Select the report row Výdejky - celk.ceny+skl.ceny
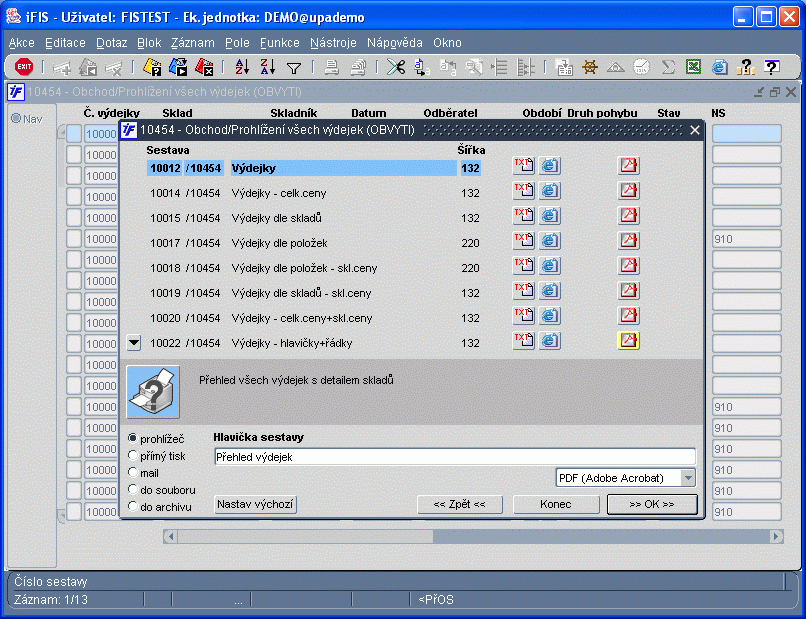Image resolution: width=806 pixels, height=619 pixels. (x=315, y=318)
